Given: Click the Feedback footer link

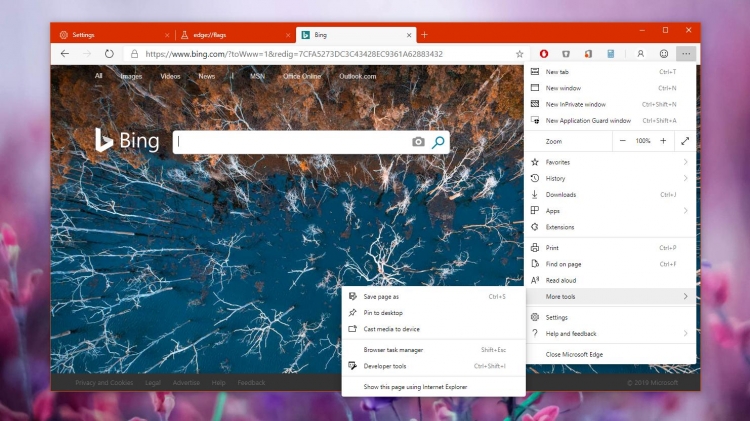Looking at the screenshot, I should 251,383.
